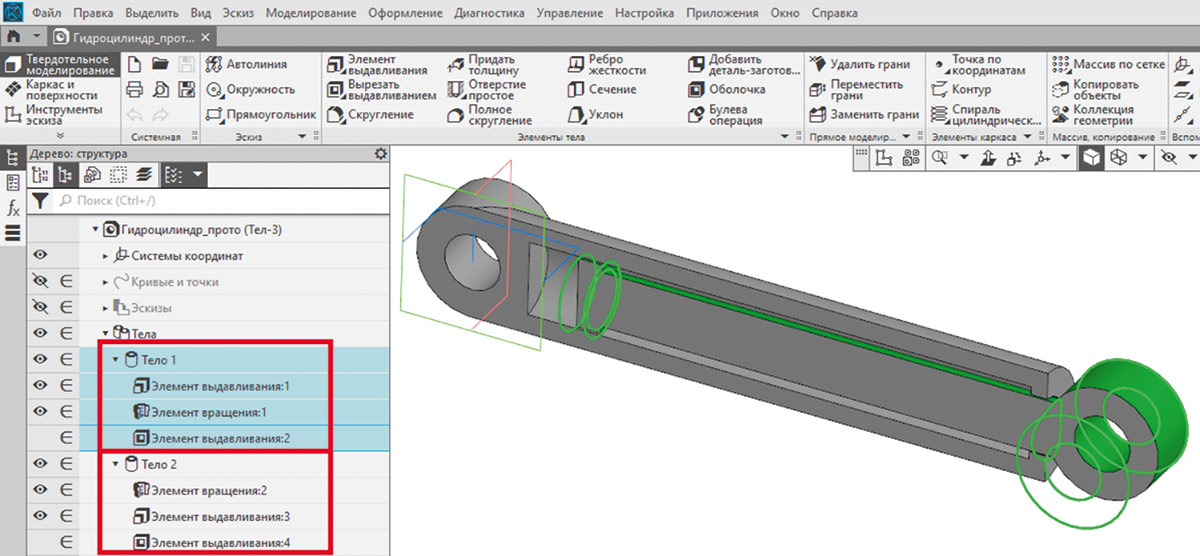Viewport: 1200px width, 556px height.
Task: Expand the Эскизы tree node
Action: (106, 308)
